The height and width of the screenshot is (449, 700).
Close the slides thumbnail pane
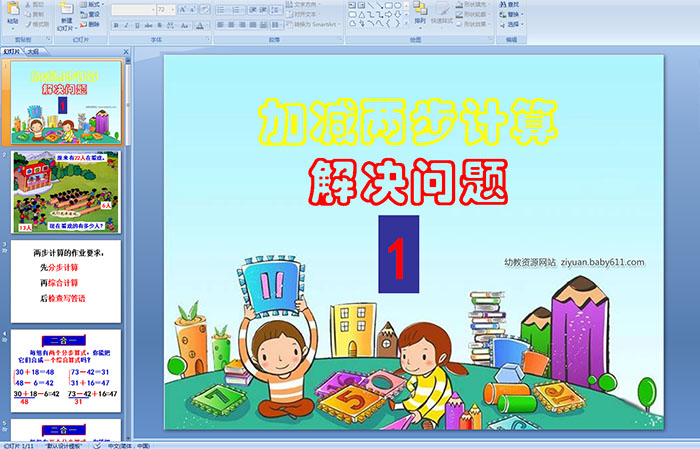coord(126,52)
